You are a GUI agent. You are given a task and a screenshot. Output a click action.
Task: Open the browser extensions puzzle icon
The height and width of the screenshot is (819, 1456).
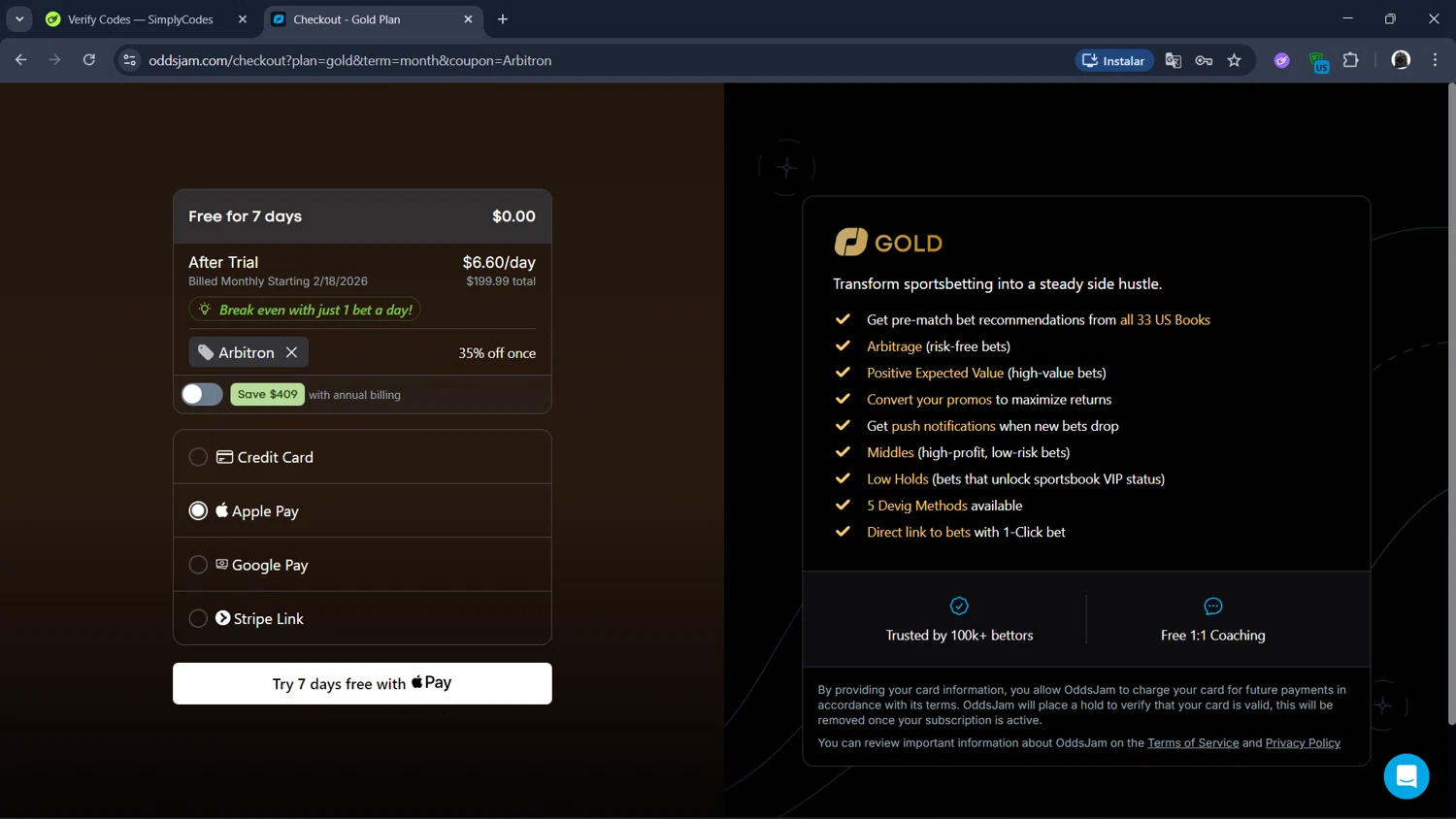(1350, 60)
